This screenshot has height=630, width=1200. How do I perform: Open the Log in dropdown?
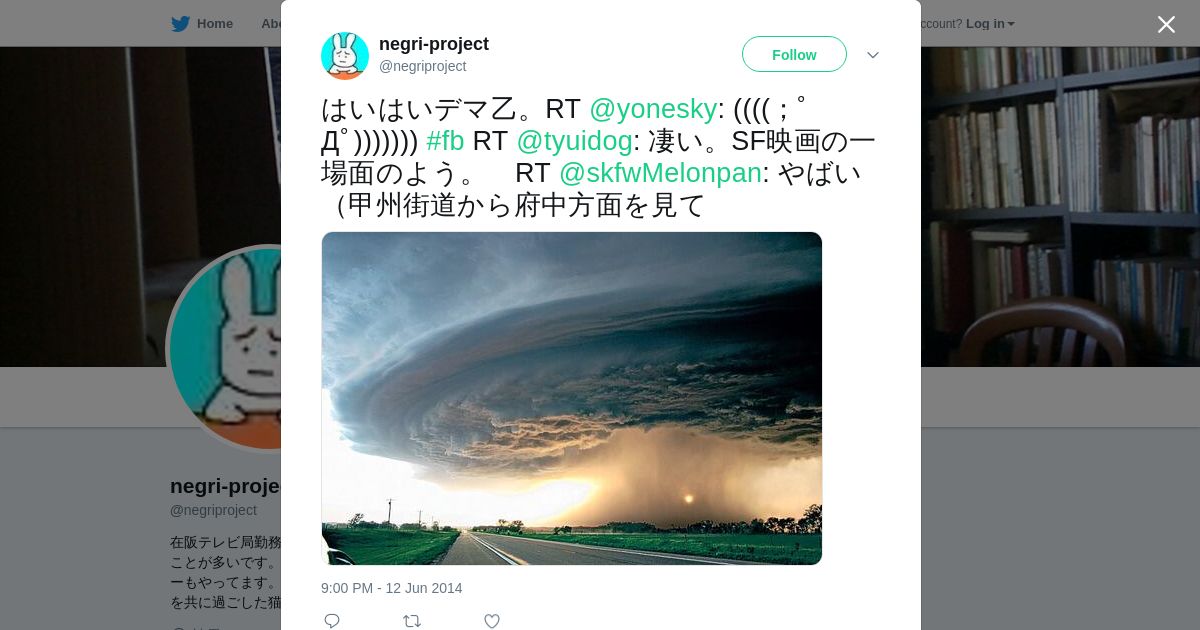coord(990,24)
